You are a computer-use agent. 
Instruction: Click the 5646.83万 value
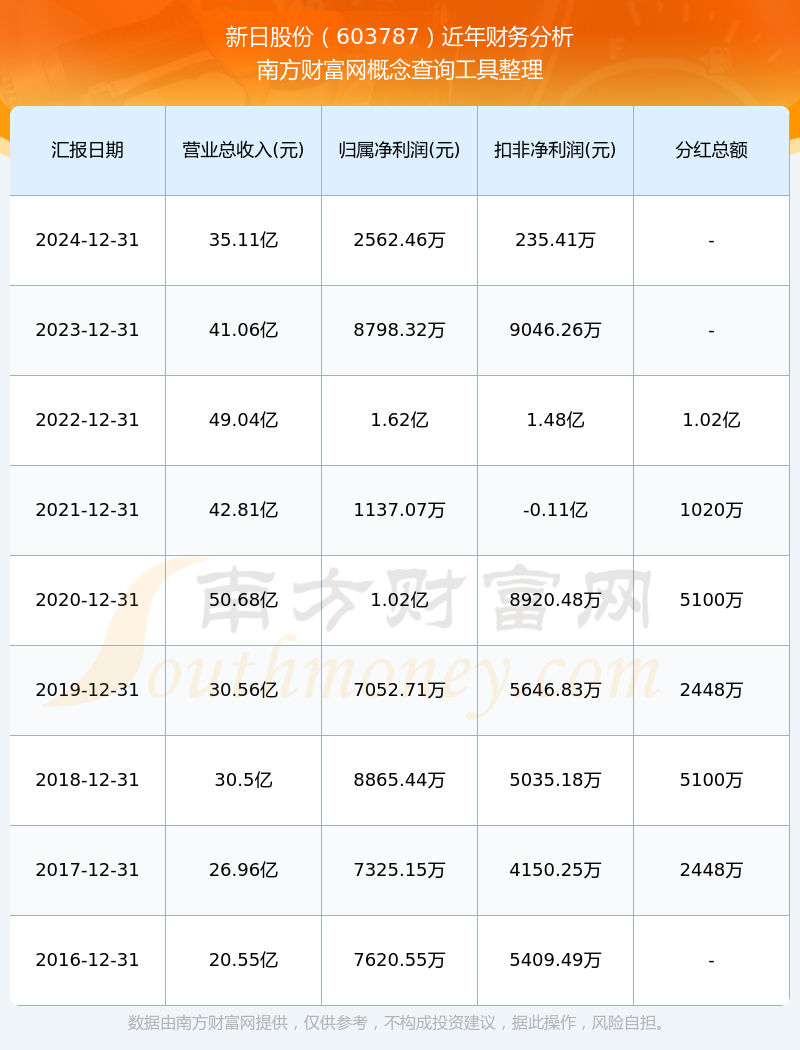coord(556,690)
